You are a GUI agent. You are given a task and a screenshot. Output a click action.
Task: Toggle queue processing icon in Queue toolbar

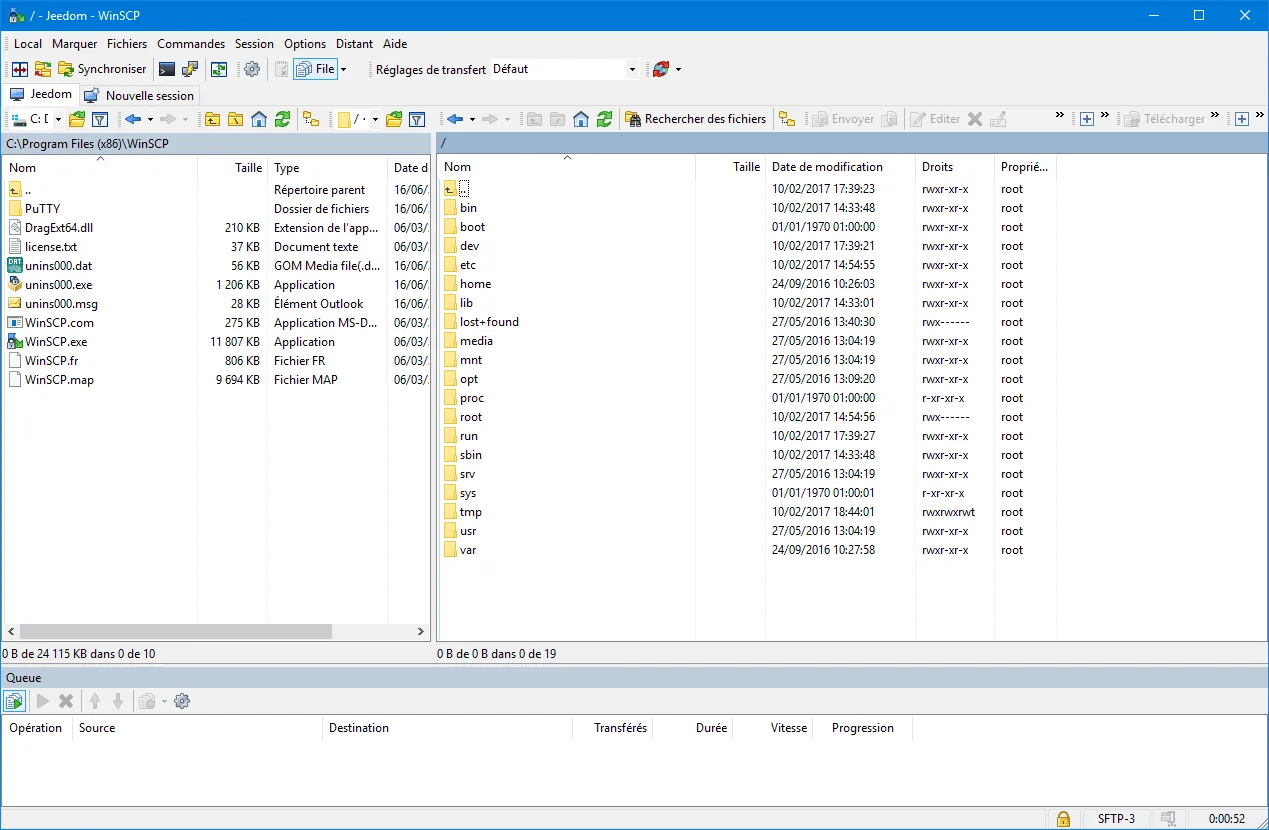(x=15, y=701)
